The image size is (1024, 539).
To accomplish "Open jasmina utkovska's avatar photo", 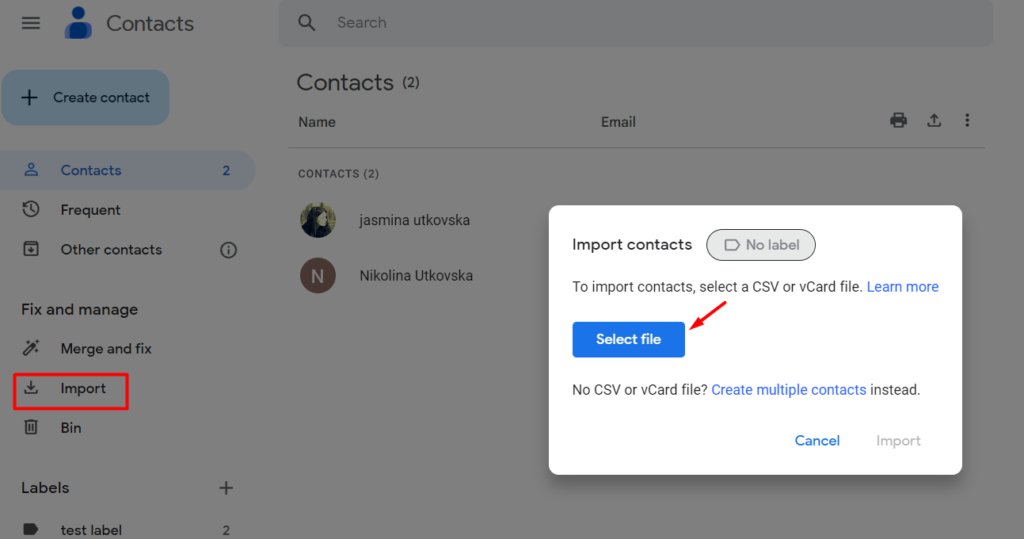I will point(318,220).
